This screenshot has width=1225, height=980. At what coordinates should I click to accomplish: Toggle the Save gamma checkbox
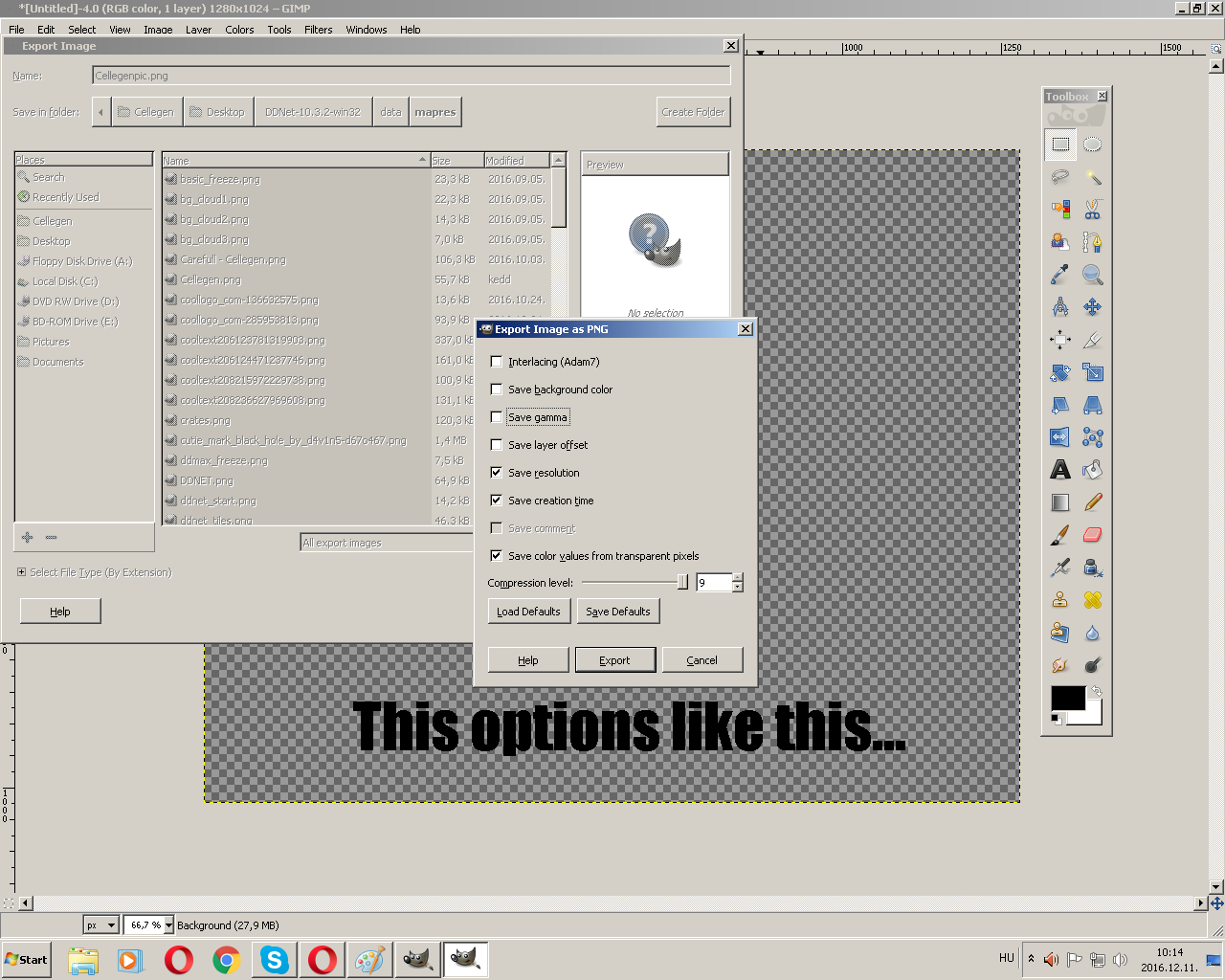496,417
